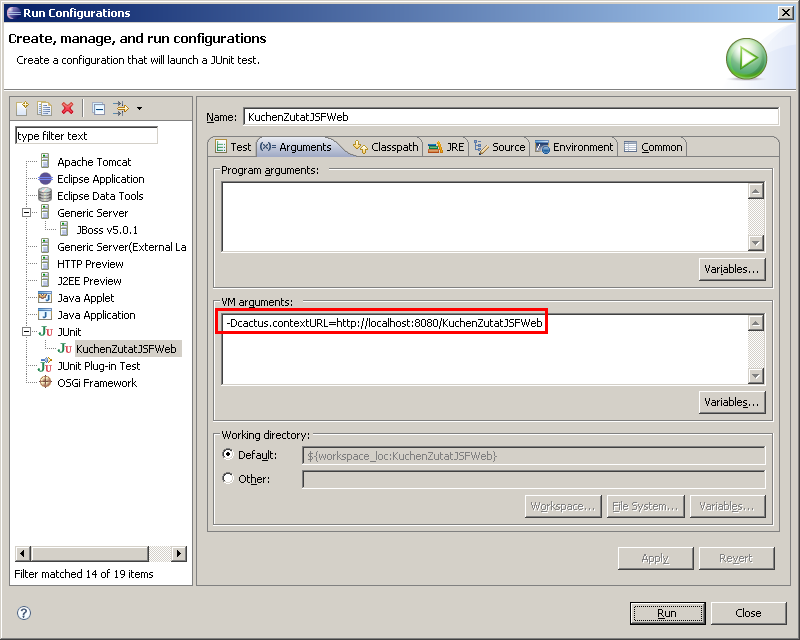Click the Revert button
Image resolution: width=800 pixels, height=640 pixels.
[736, 558]
